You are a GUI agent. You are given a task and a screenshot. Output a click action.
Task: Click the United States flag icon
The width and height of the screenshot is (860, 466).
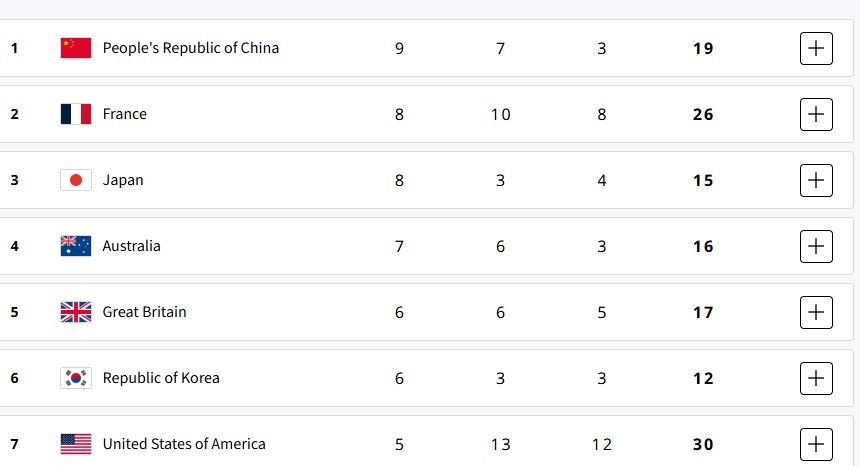click(x=76, y=444)
